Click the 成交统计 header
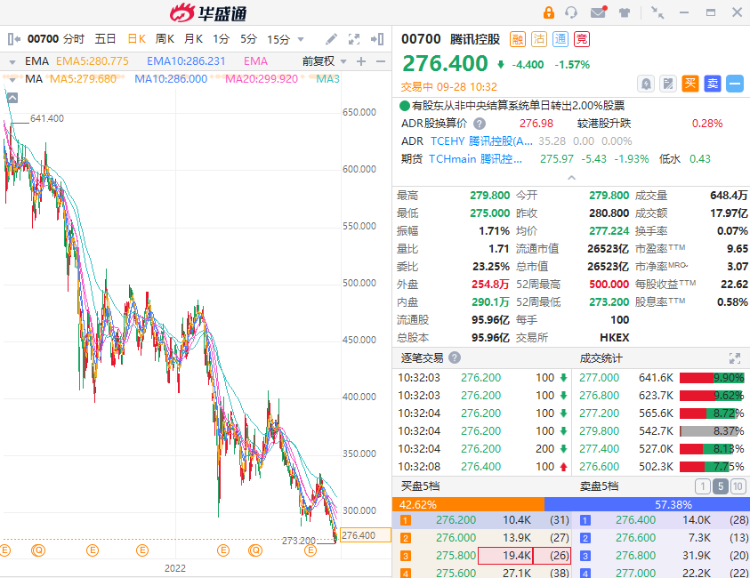750x578 pixels. [601, 358]
